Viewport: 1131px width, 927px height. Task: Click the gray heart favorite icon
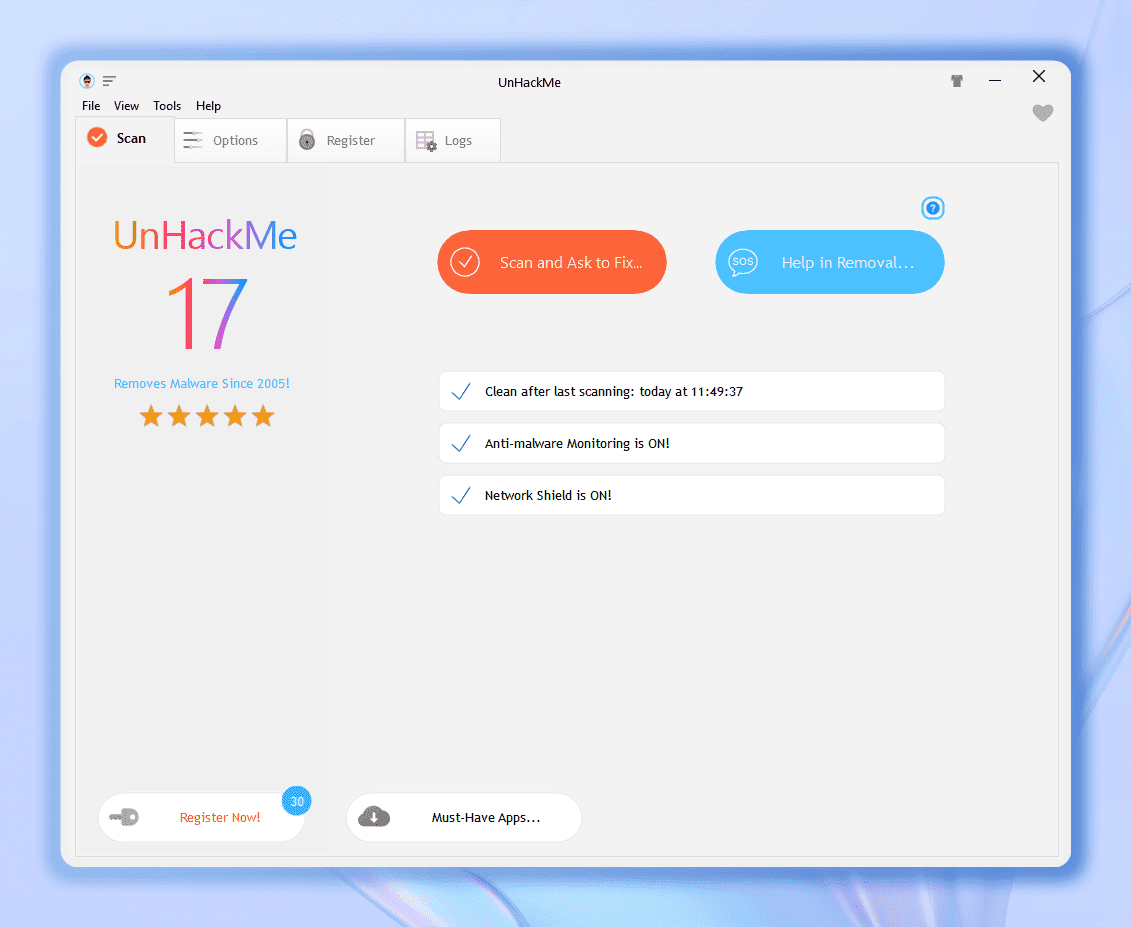tap(1042, 113)
